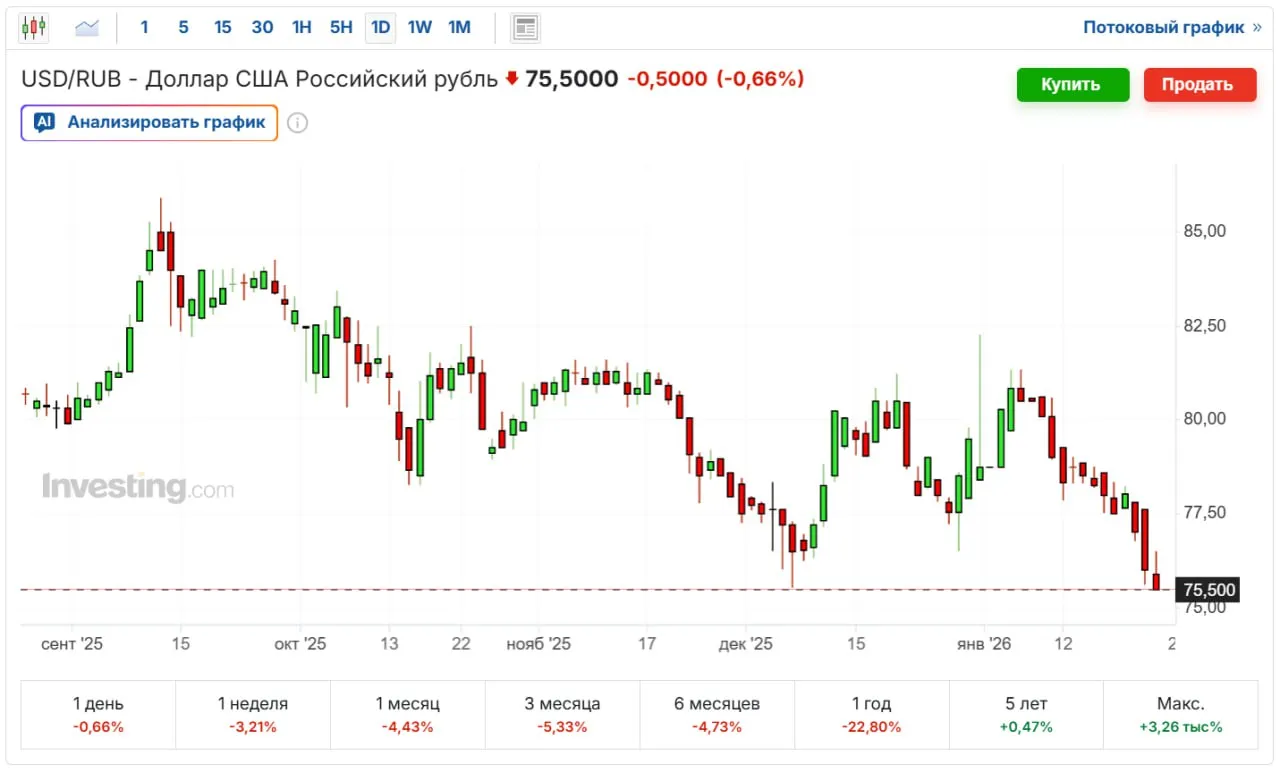
Task: Switch to the 1H interval
Action: pos(301,28)
